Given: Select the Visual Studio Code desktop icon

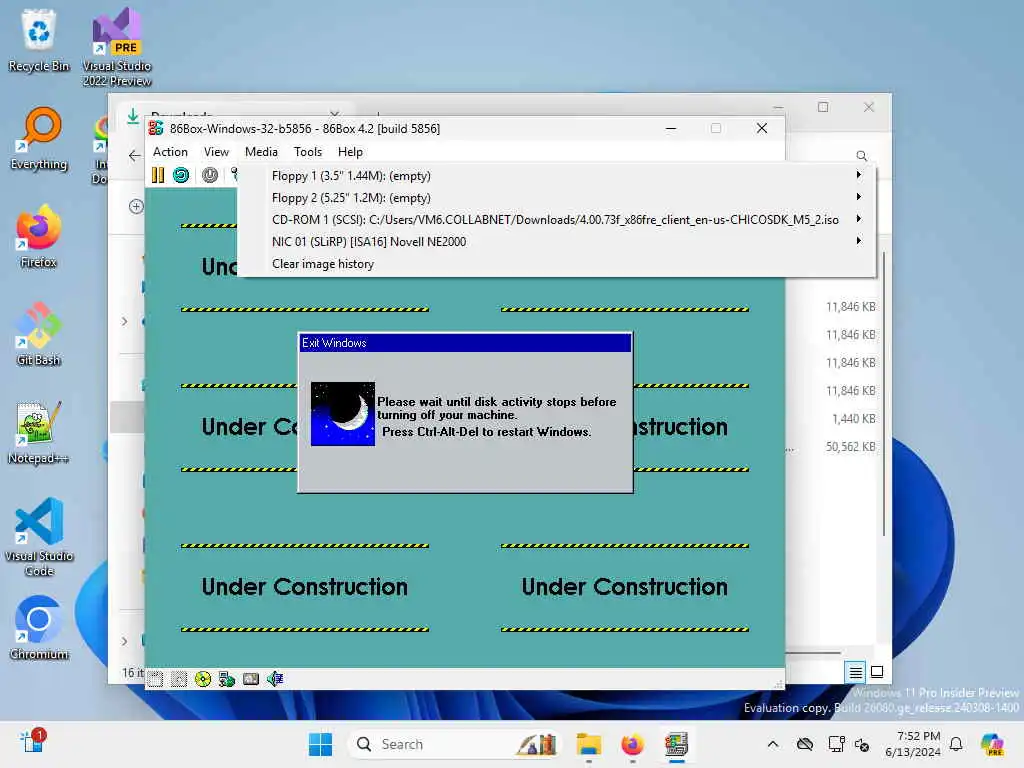Looking at the screenshot, I should pos(39,537).
